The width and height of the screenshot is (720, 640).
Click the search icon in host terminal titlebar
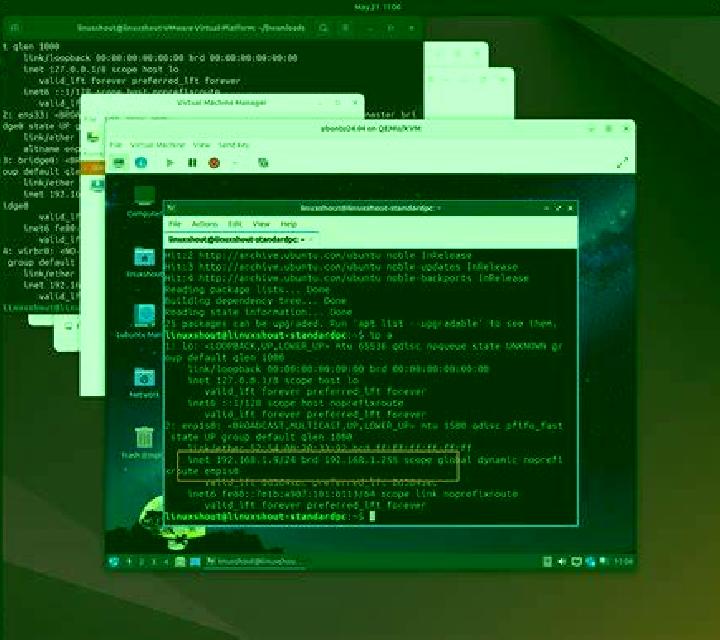pos(323,28)
